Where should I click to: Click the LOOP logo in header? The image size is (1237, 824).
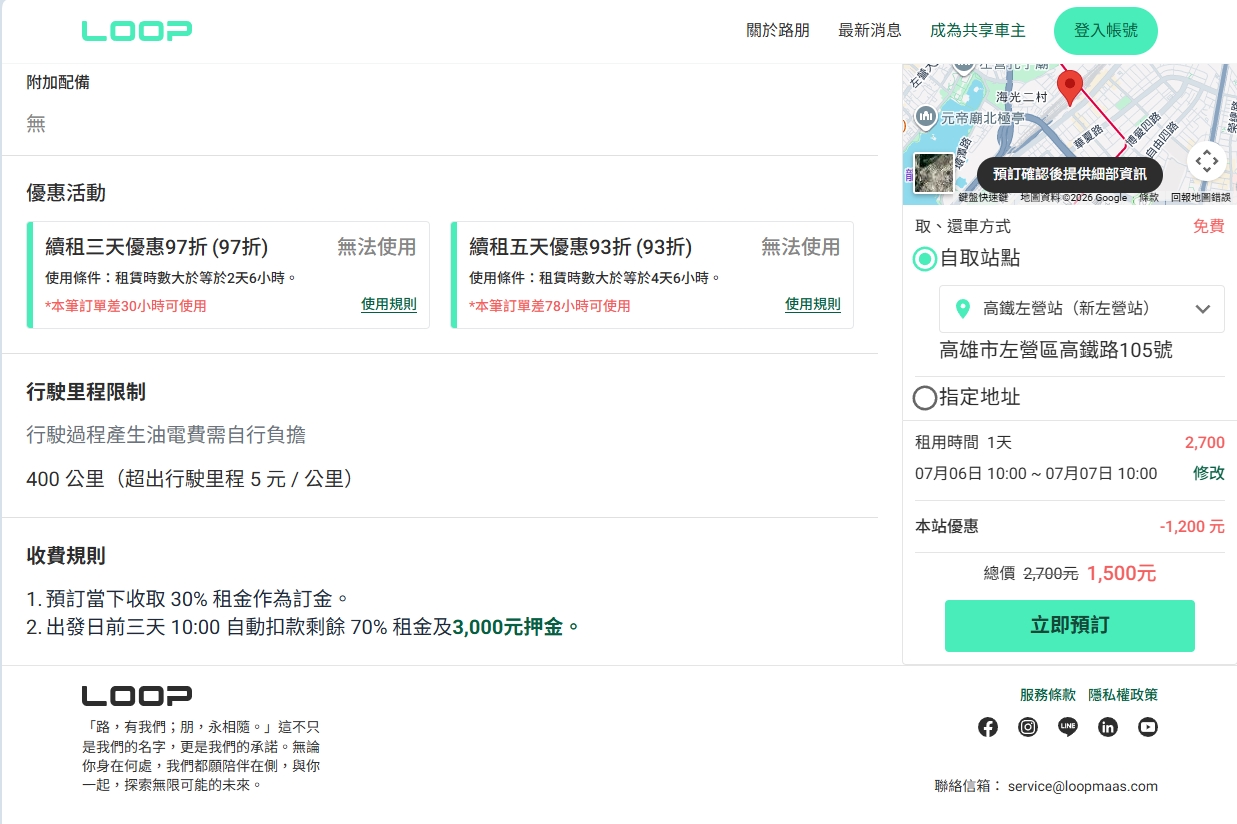click(136, 31)
